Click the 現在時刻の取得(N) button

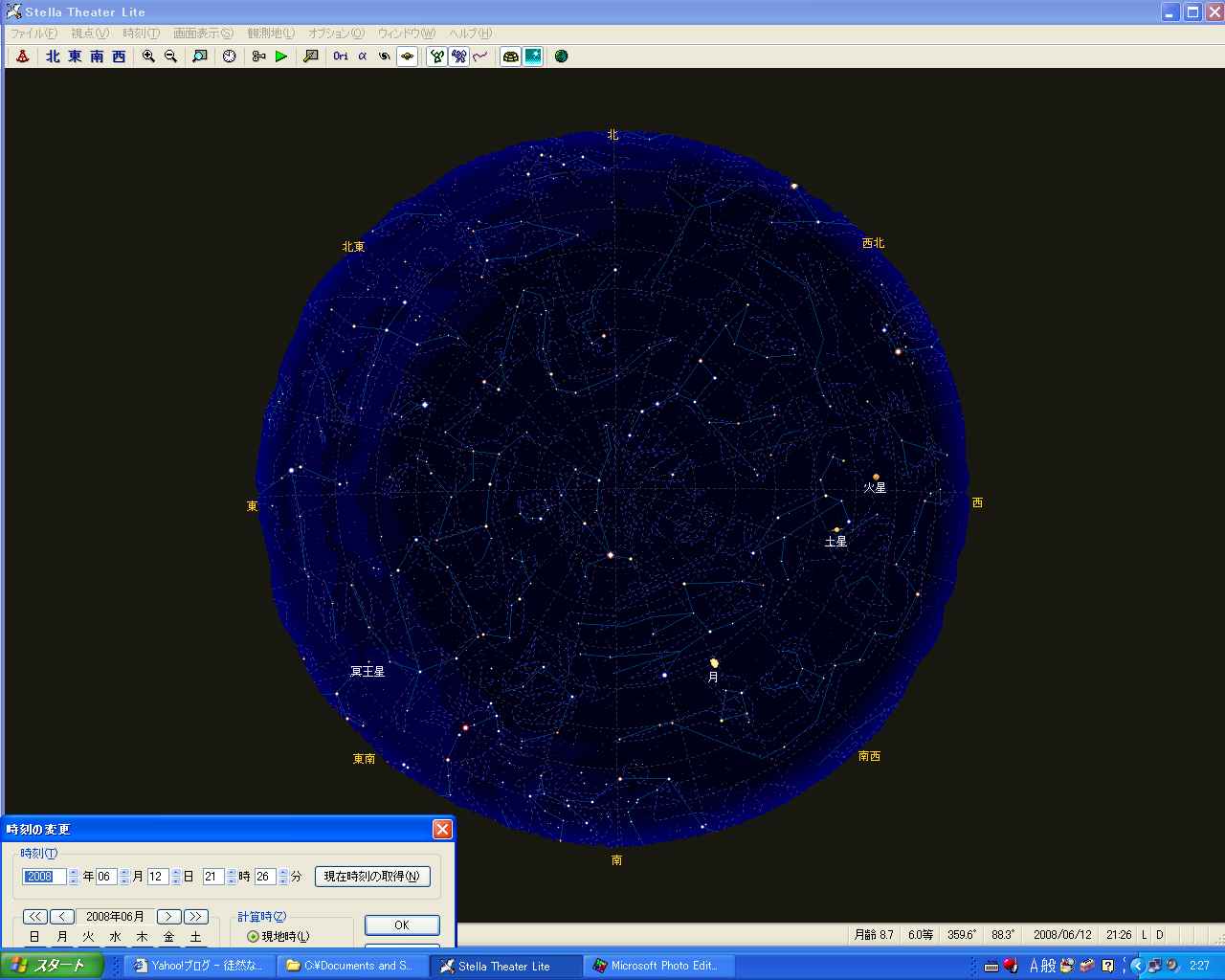[x=372, y=877]
